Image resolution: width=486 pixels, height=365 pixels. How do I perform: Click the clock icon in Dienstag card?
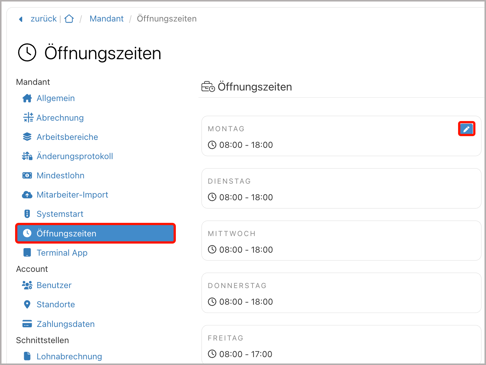[212, 197]
